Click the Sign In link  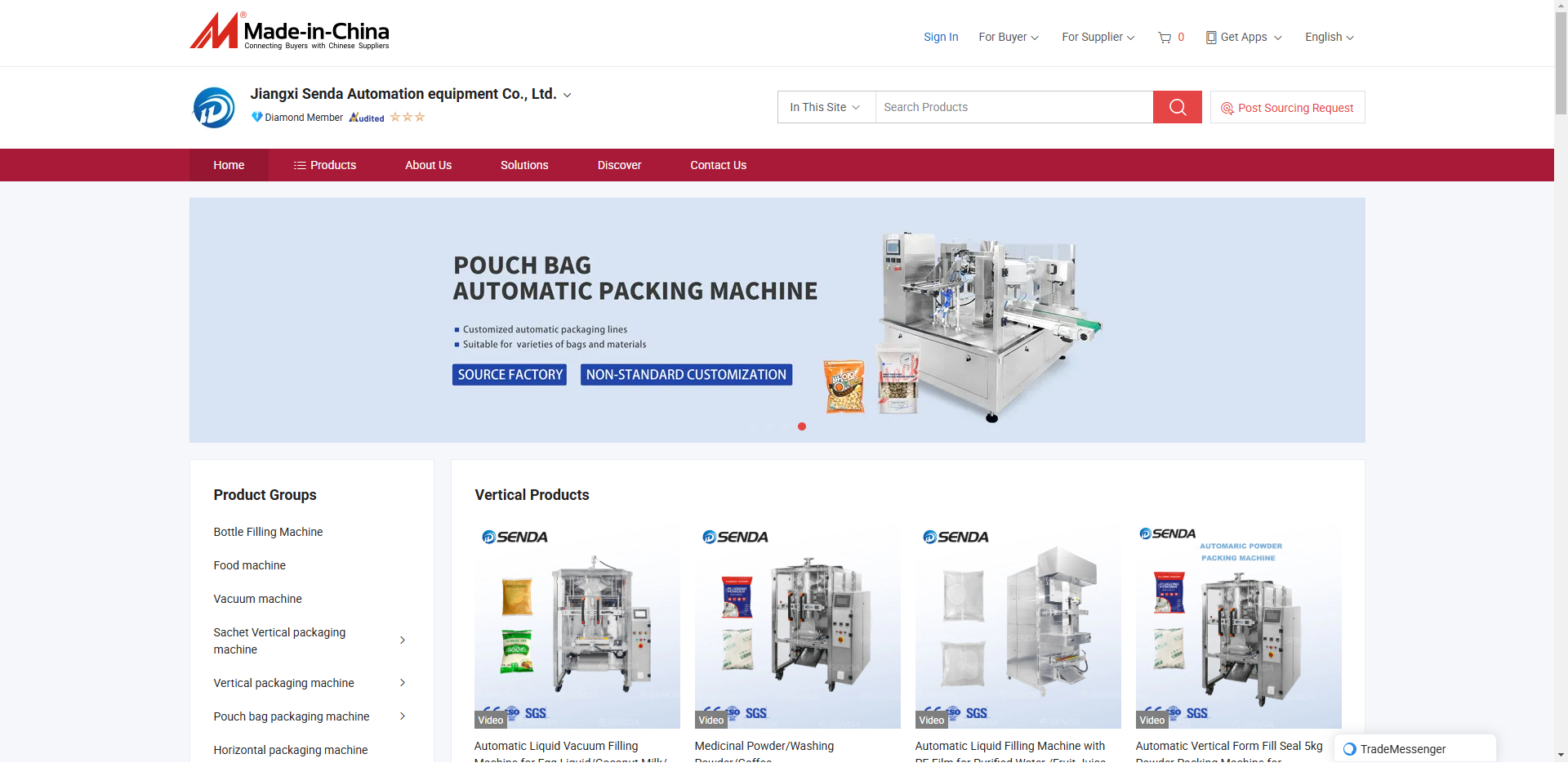pyautogui.click(x=941, y=37)
